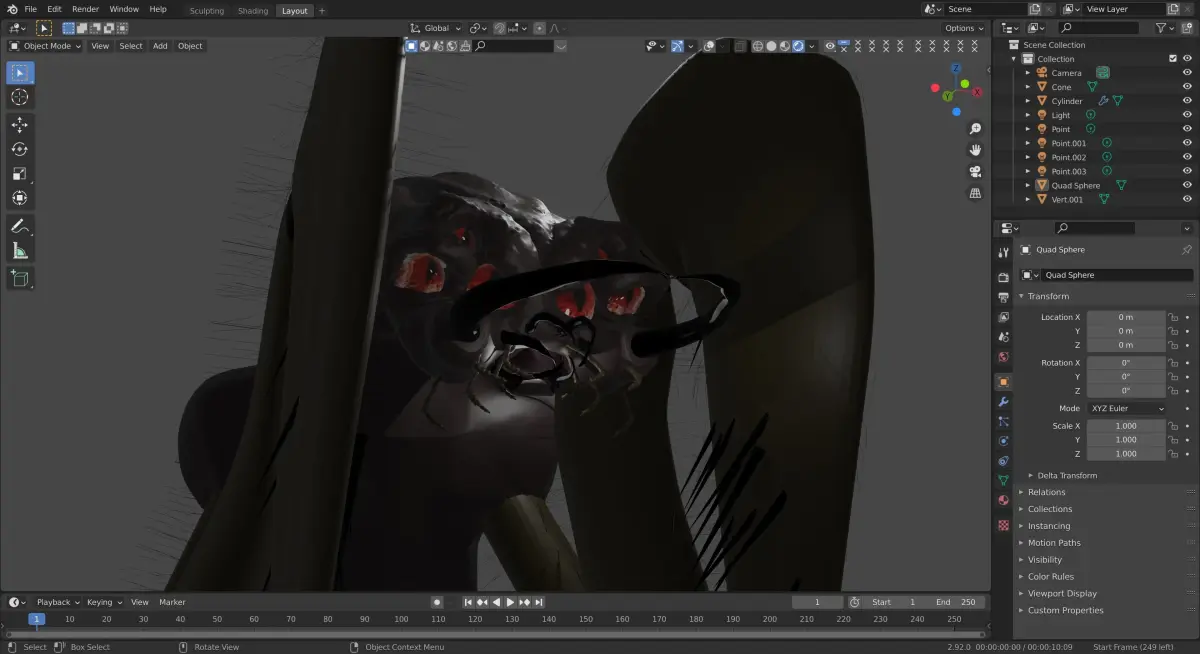The height and width of the screenshot is (654, 1200).
Task: Open the Particles properties tab
Action: [1003, 421]
